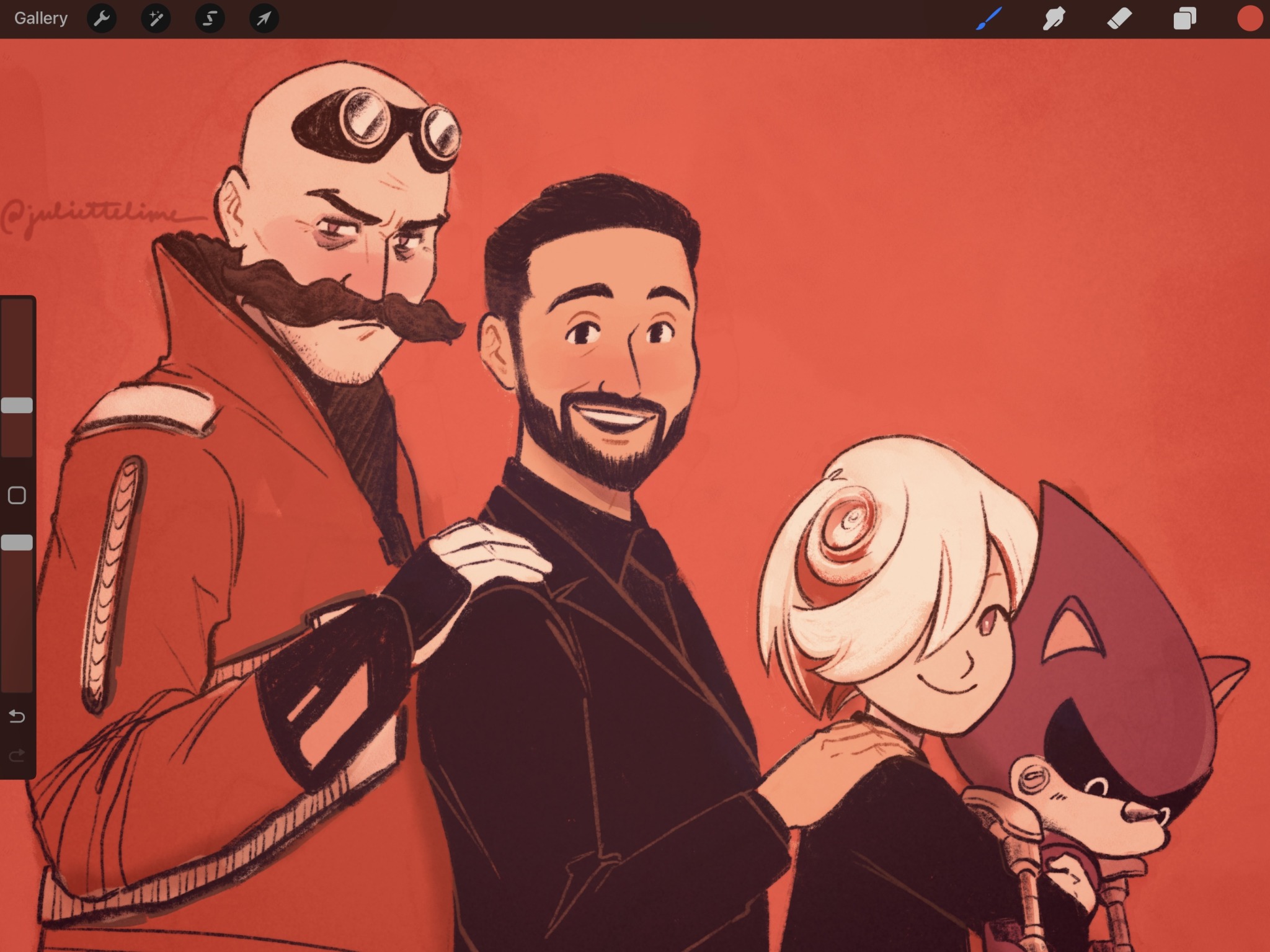The width and height of the screenshot is (1270, 952).
Task: Select the Eraser tool
Action: (1119, 19)
